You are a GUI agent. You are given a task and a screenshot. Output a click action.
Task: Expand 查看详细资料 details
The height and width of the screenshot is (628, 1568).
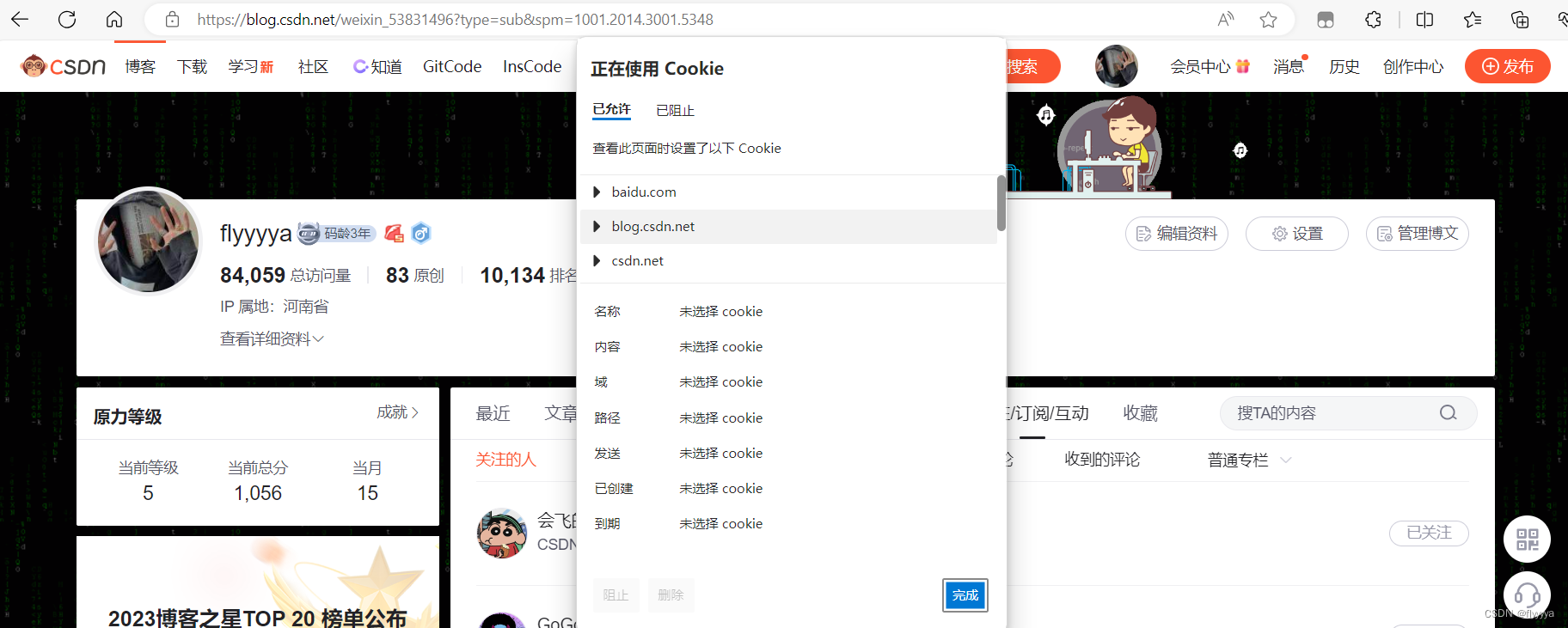272,339
